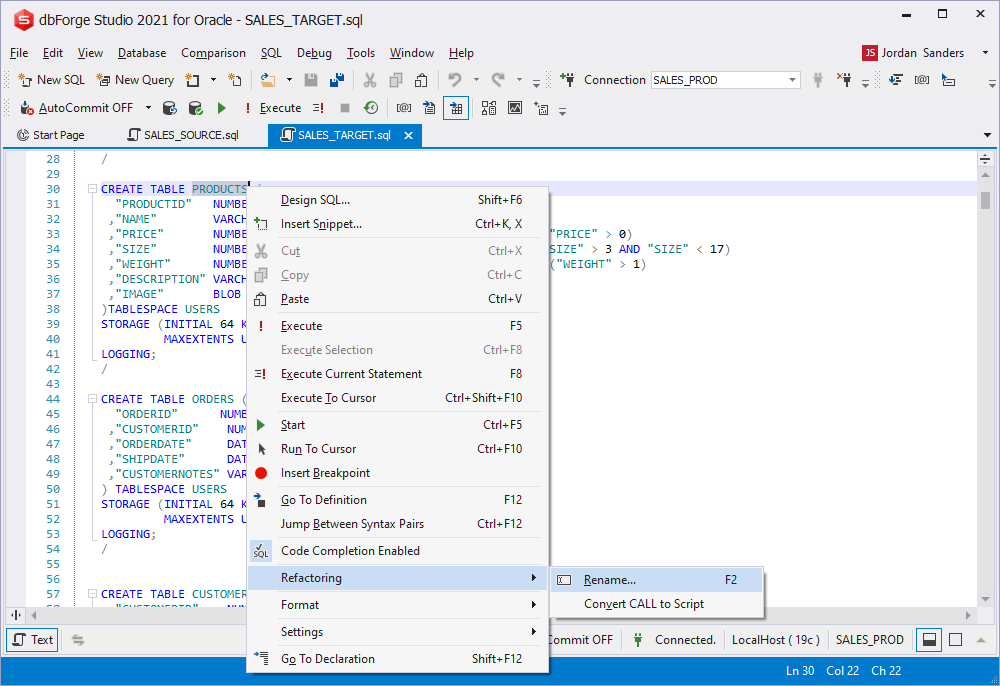Choose Go To Definition menu entry
This screenshot has width=1000, height=686.
(397, 500)
